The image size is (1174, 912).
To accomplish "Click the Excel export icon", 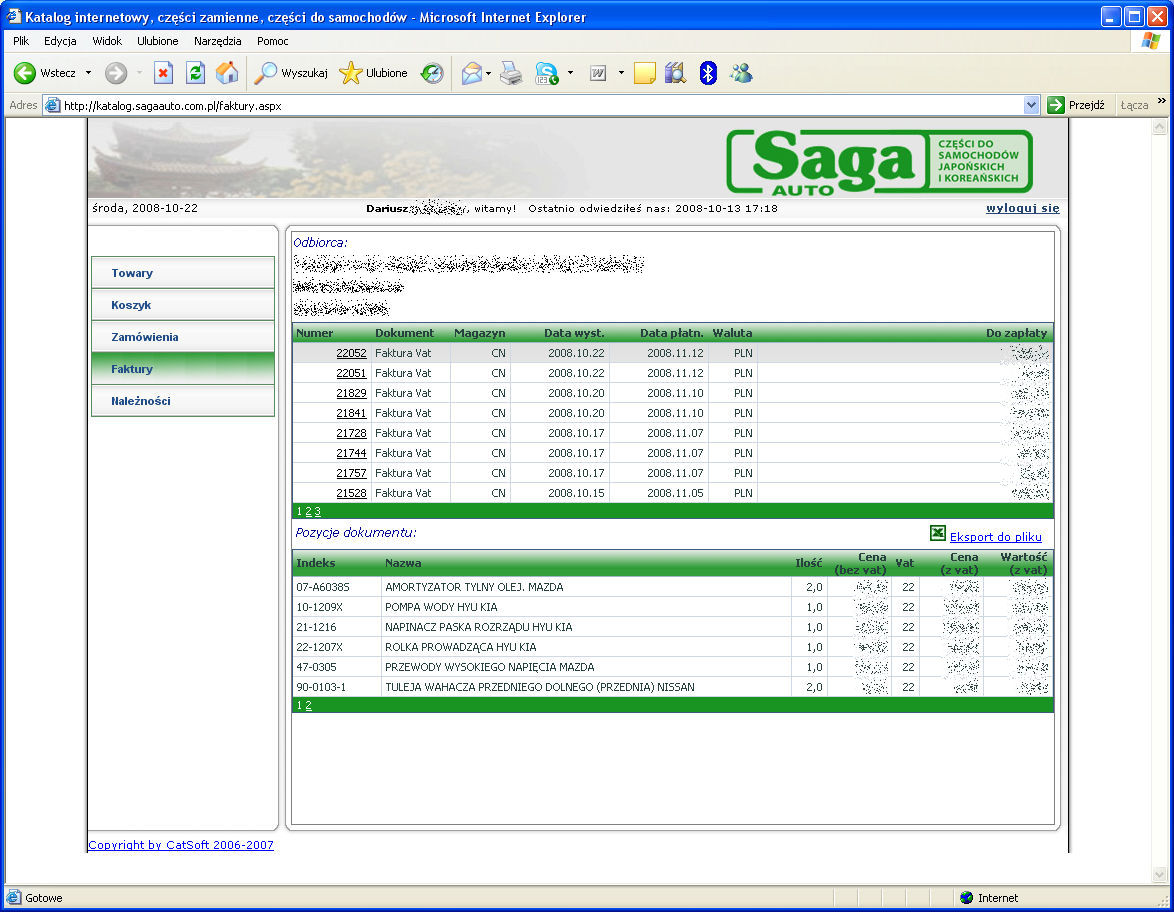I will click(937, 533).
